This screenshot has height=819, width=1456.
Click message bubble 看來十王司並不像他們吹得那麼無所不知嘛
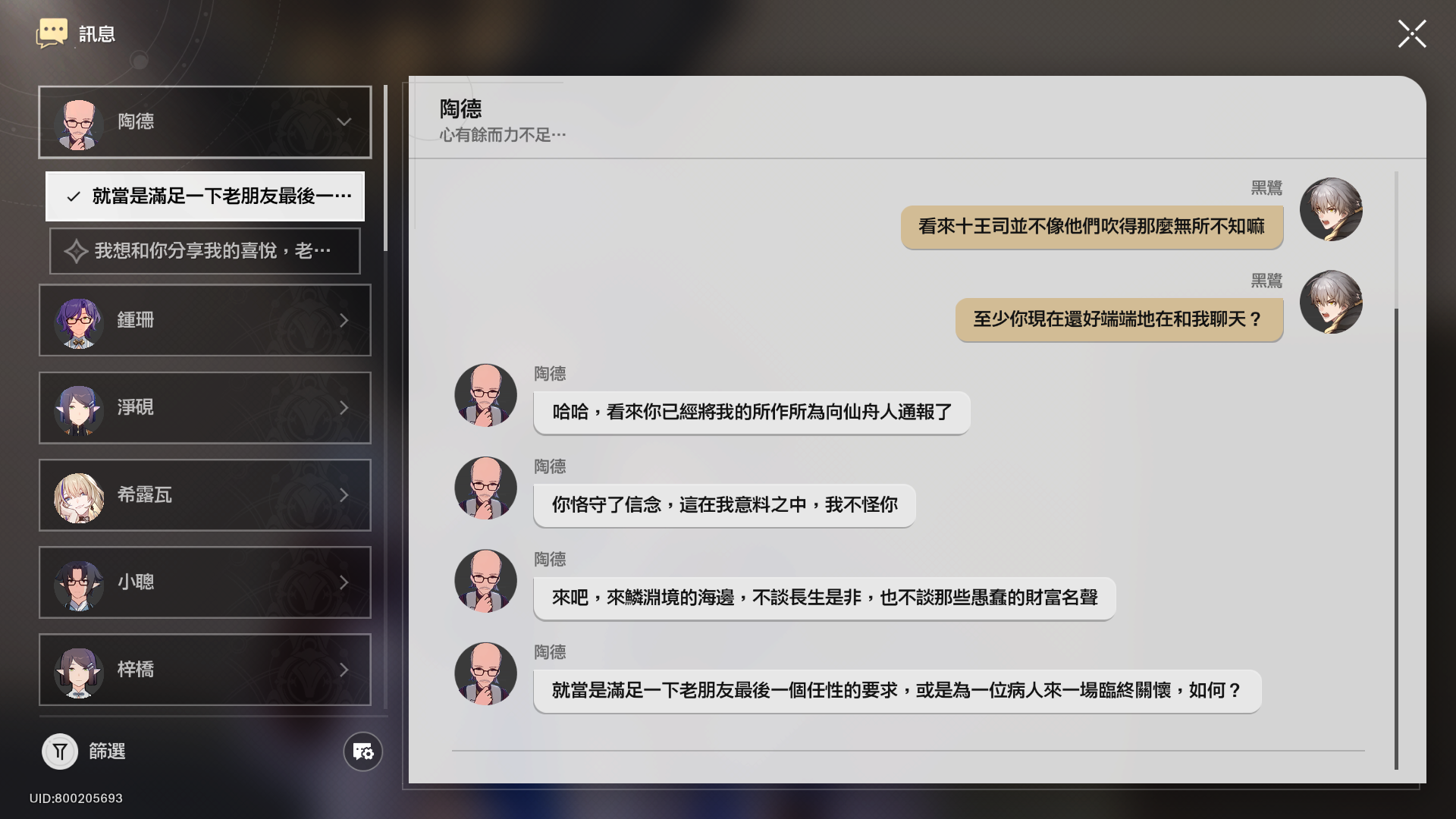[1092, 227]
